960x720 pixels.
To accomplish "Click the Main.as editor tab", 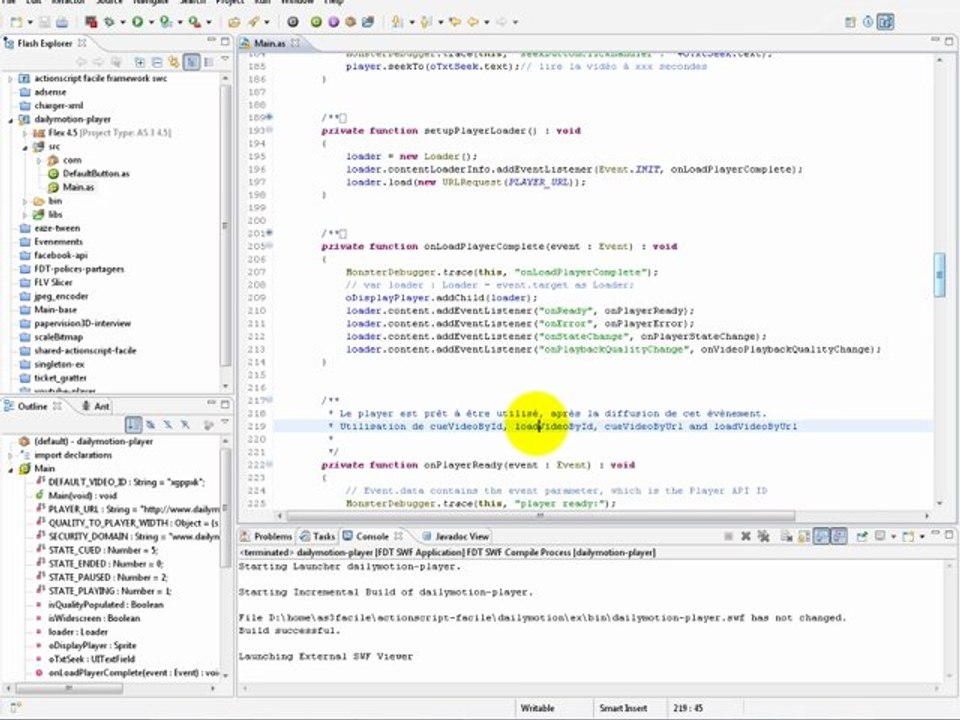I will pyautogui.click(x=269, y=44).
